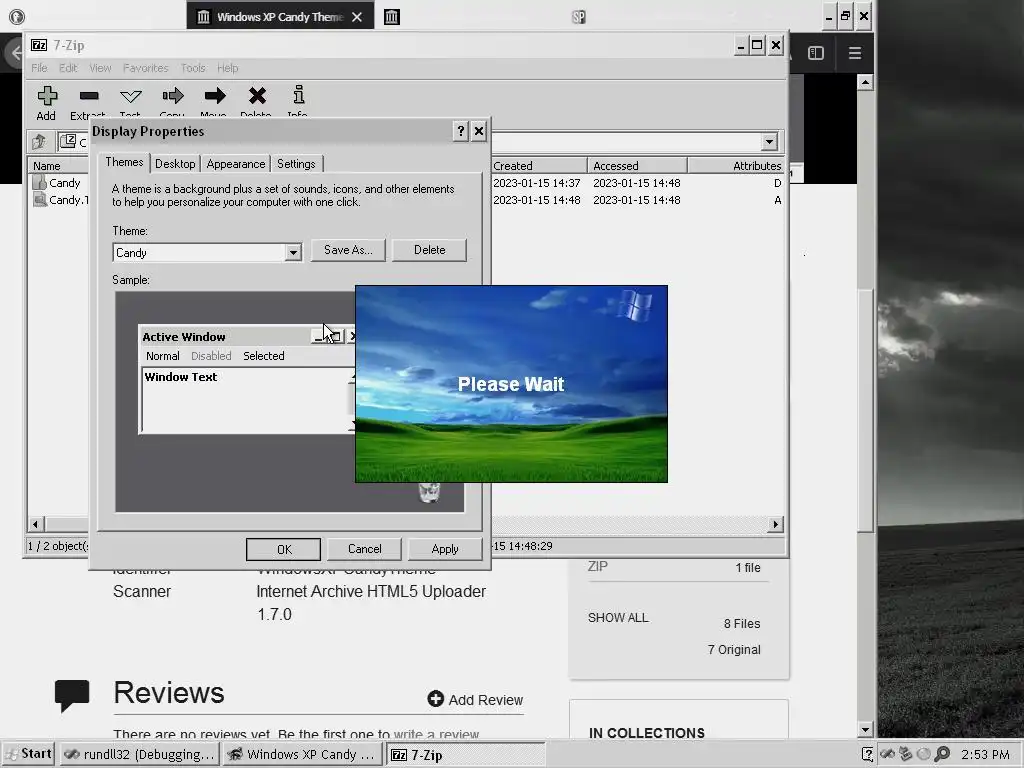Click the browser page scroll up arrow
Screen dimensions: 1024x768
(x=865, y=82)
